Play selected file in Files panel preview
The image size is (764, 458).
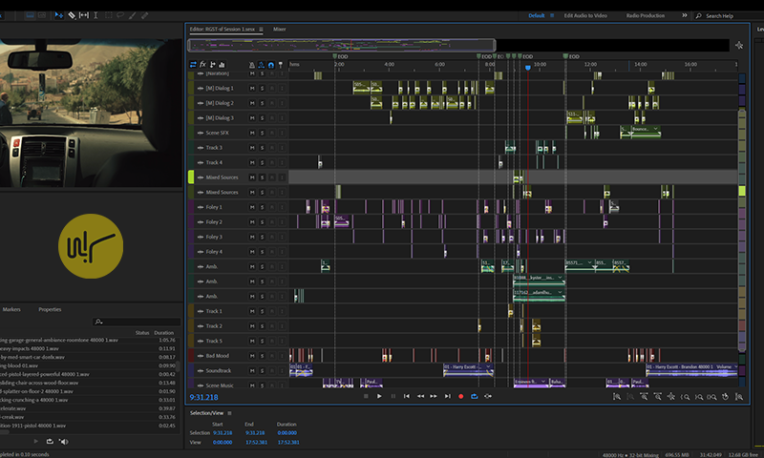(x=36, y=441)
